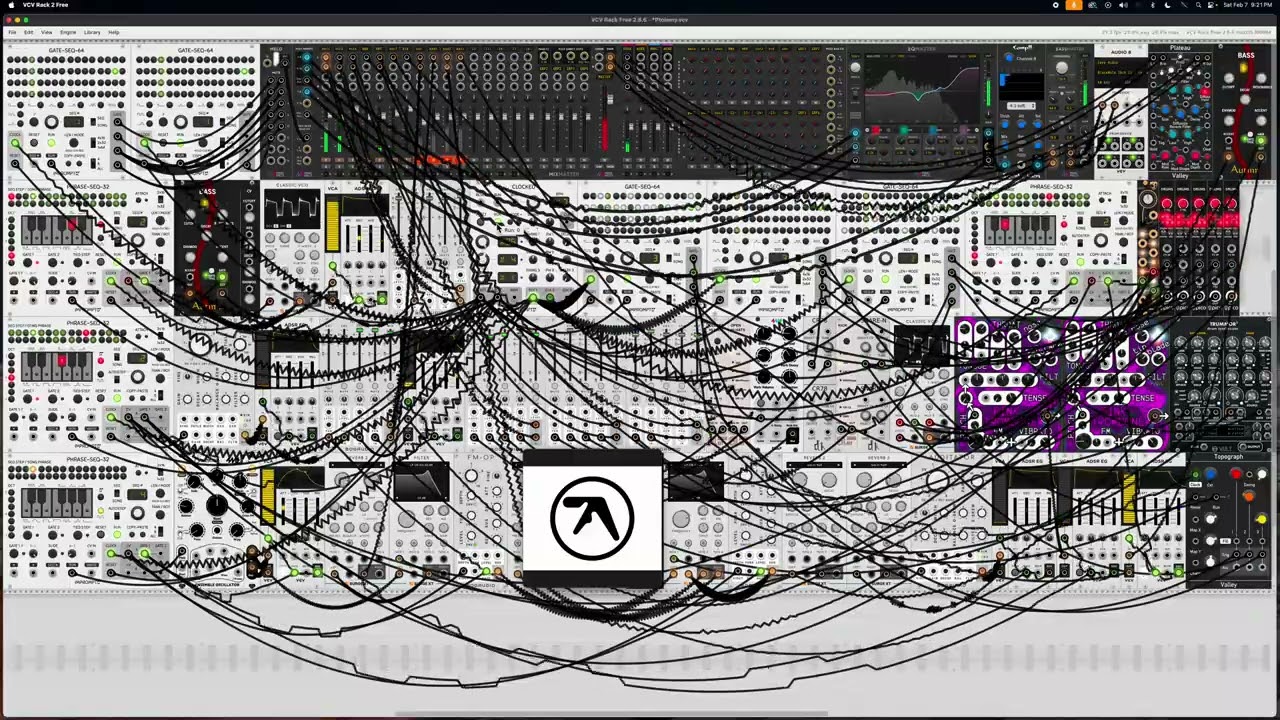The width and height of the screenshot is (1280, 720).
Task: Click SEQ# display on PHRASE-SEQ-32 beside drums
Action: [x=1101, y=222]
